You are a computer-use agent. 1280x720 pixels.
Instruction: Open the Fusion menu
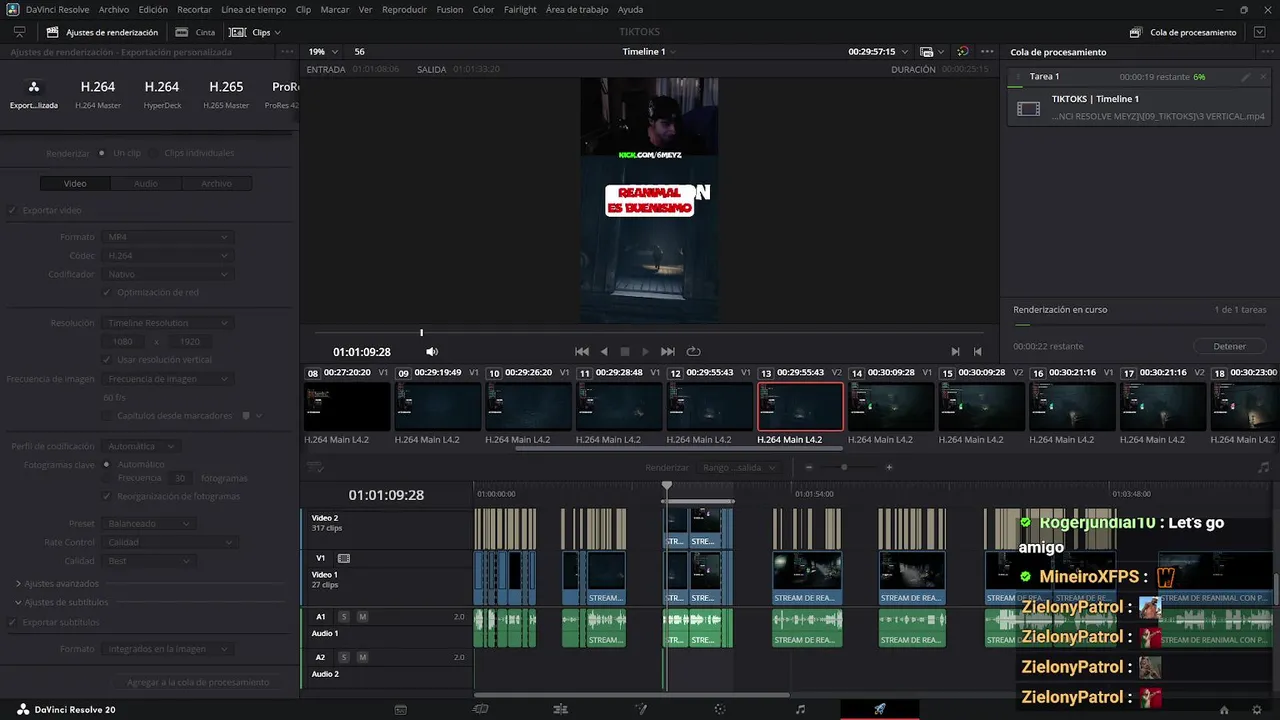click(450, 9)
